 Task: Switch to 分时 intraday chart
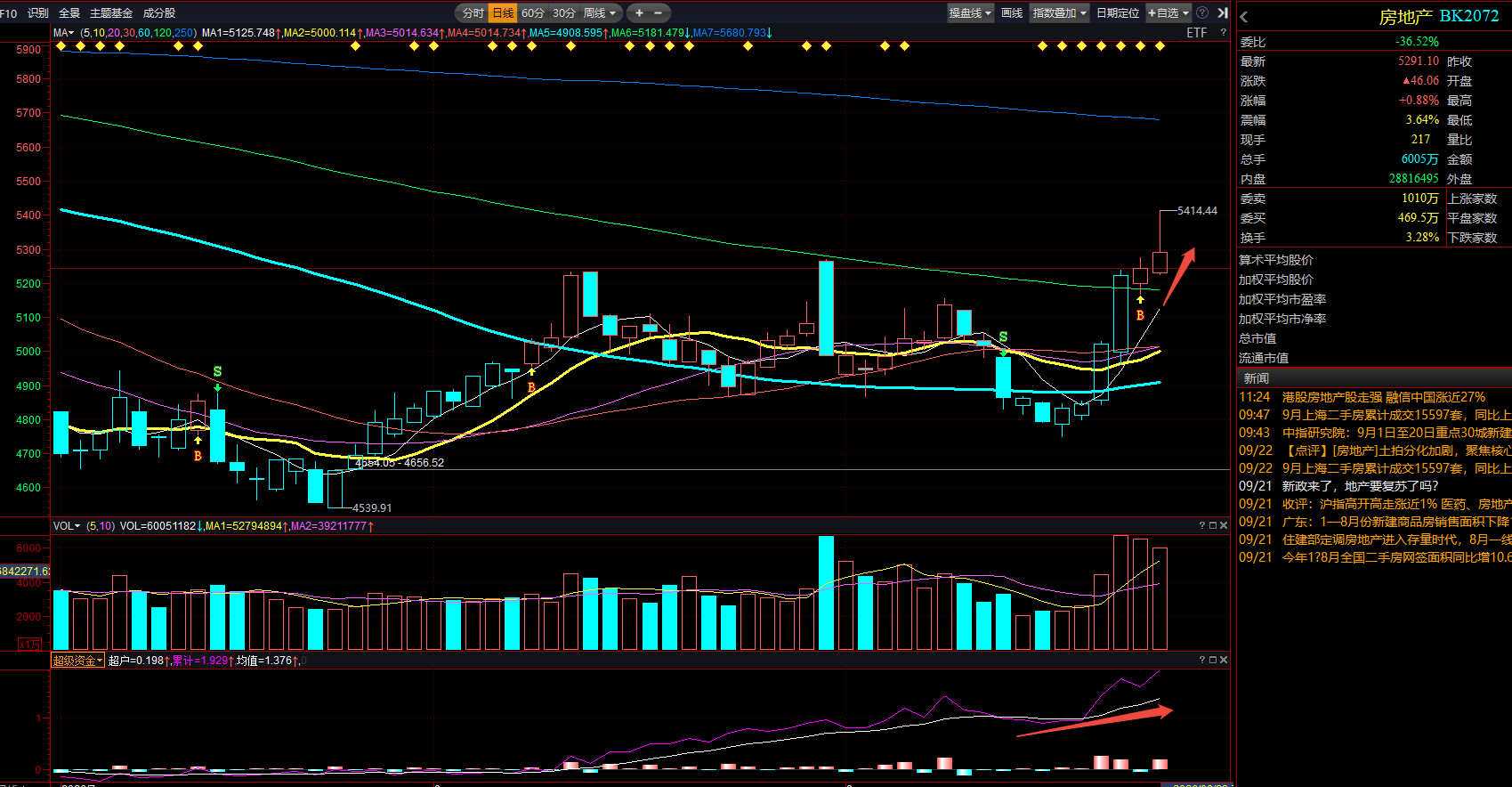(x=473, y=13)
